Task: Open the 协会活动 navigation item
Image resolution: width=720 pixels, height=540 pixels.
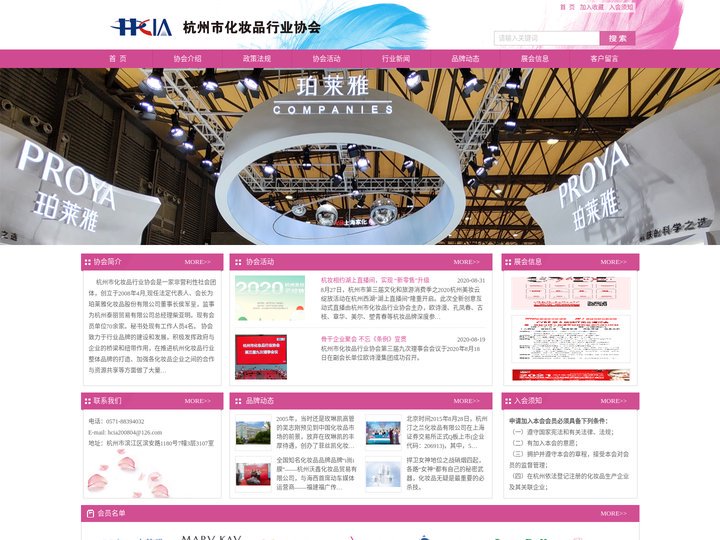Action: click(x=326, y=59)
